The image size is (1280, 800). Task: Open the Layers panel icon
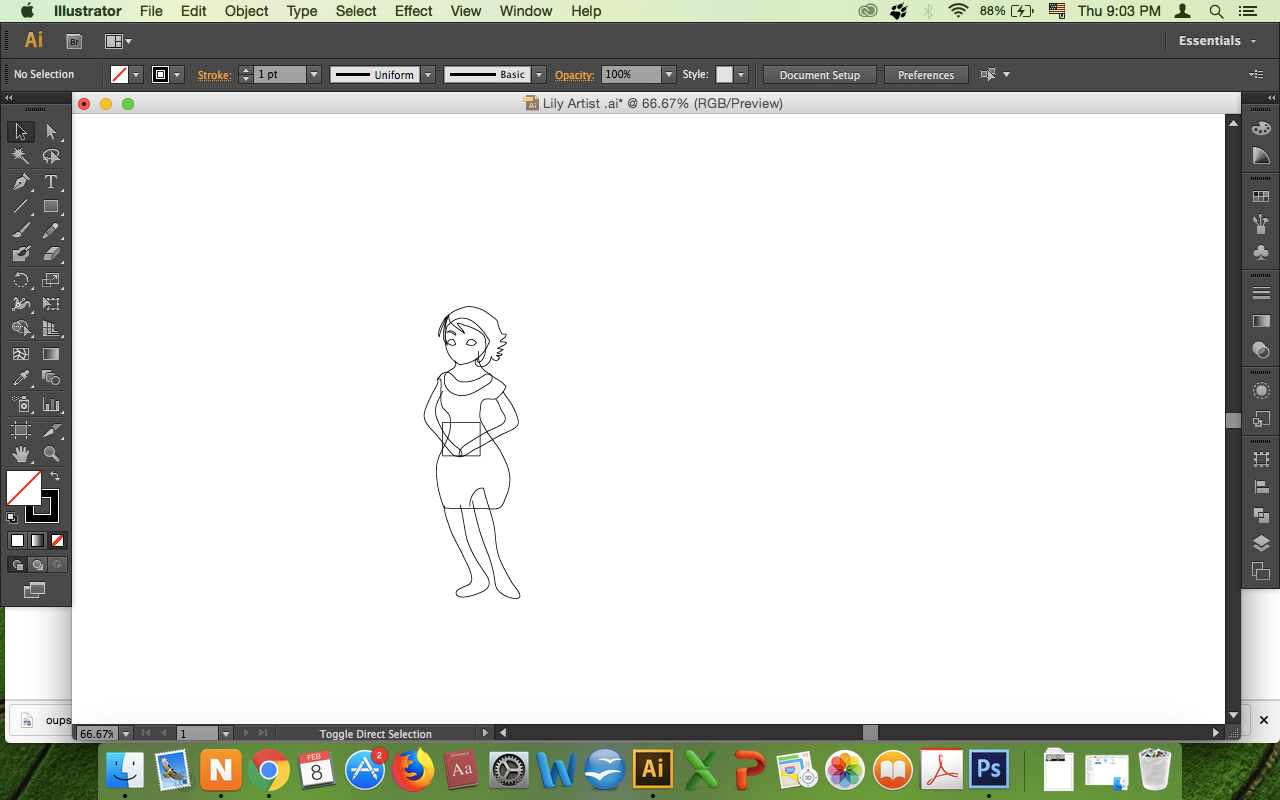pyautogui.click(x=1261, y=543)
